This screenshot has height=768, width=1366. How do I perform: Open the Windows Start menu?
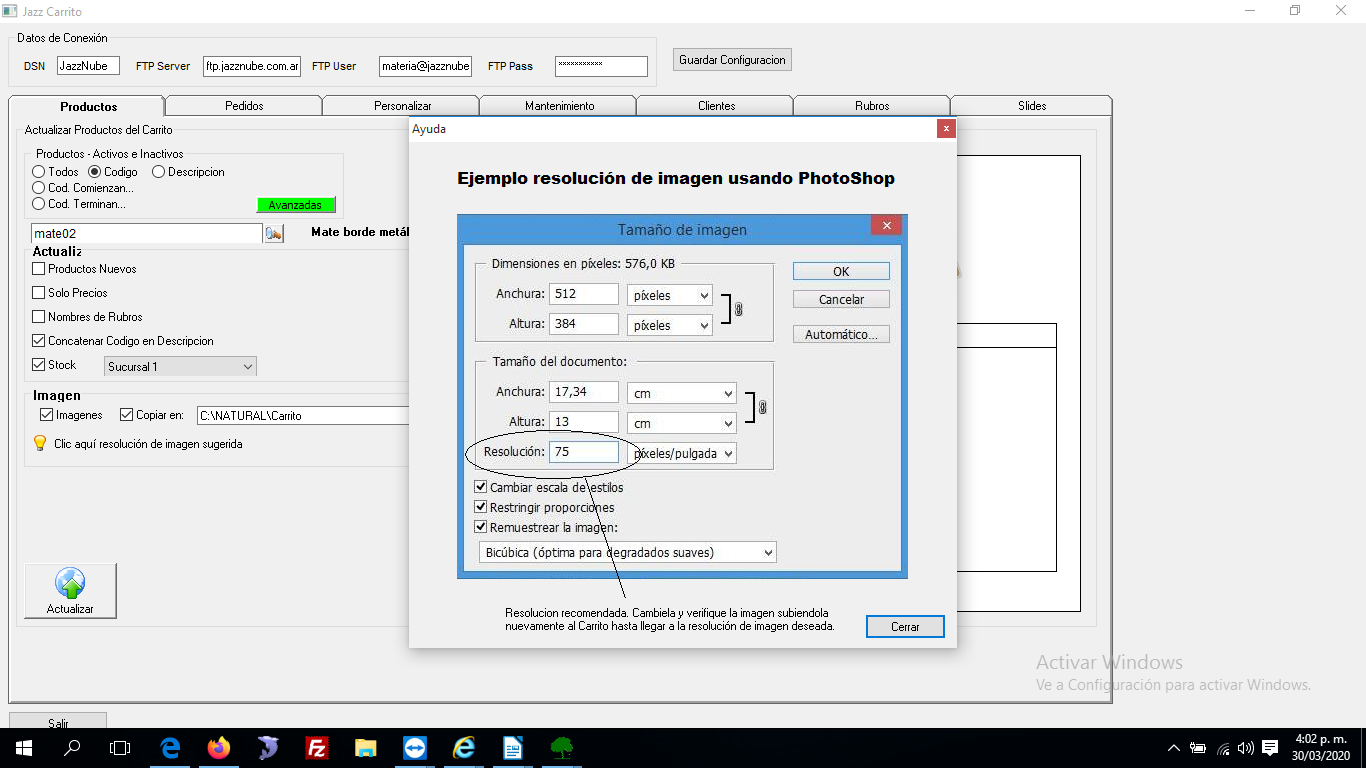[x=23, y=748]
